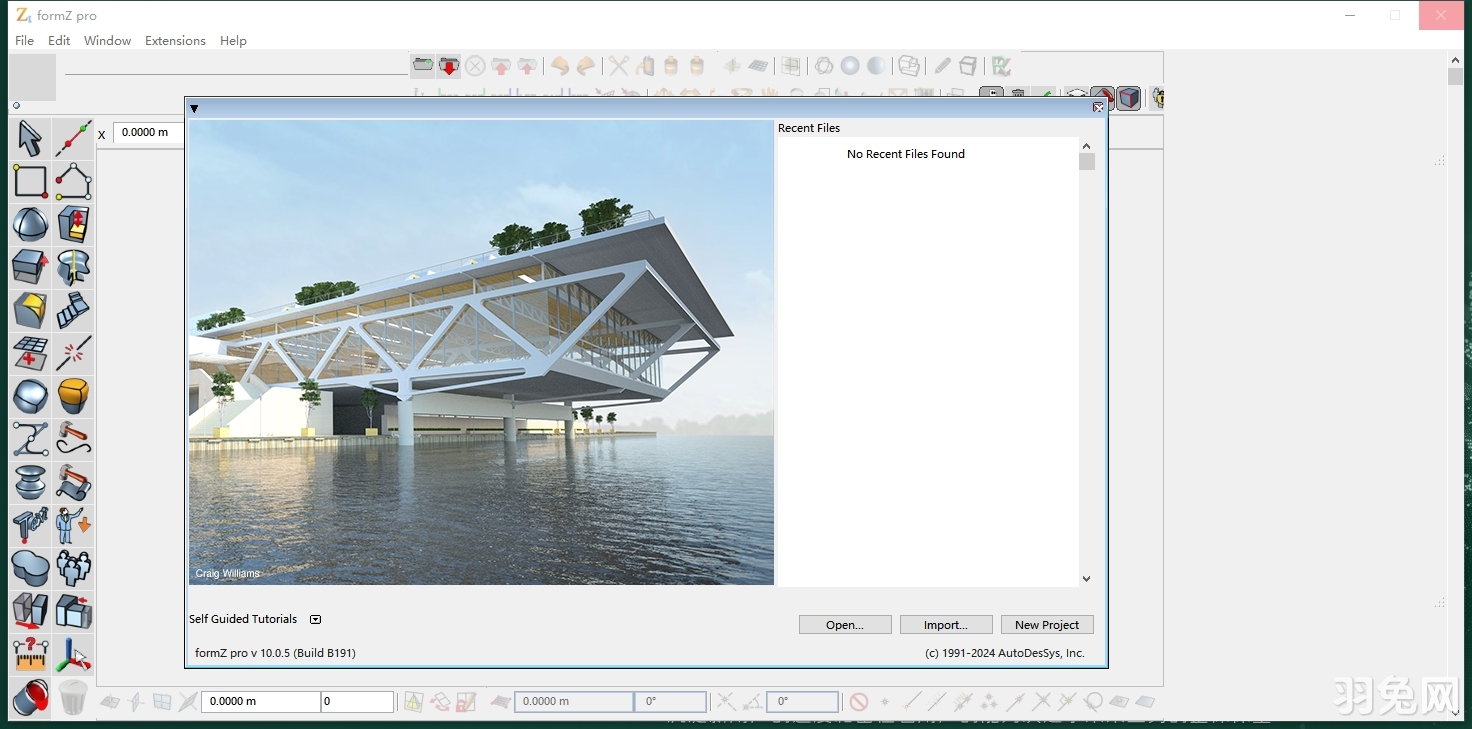Toggle snapping off with the prohibition icon
Viewport: 1472px width, 729px height.
pos(860,701)
